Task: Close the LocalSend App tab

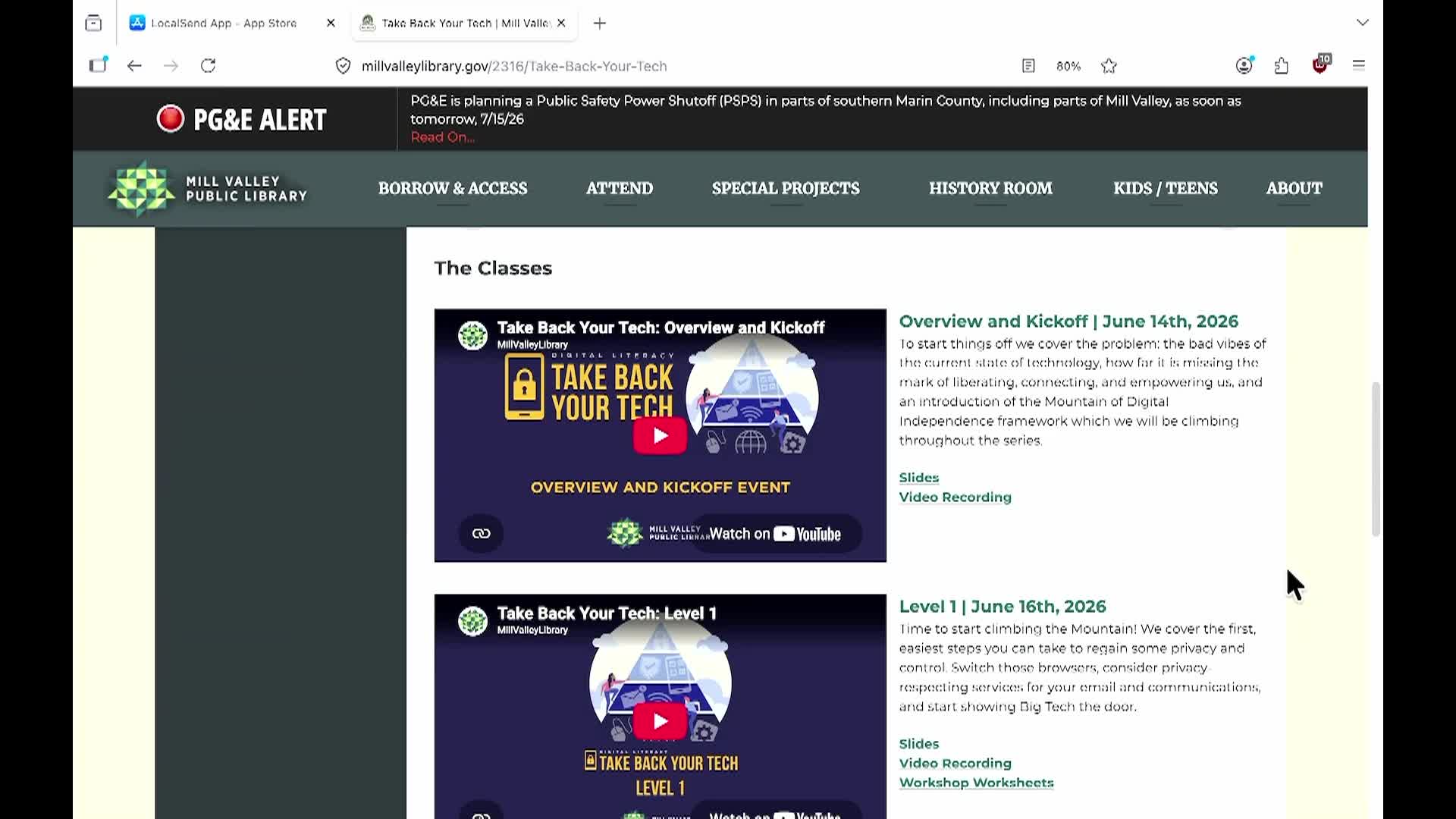Action: point(331,24)
